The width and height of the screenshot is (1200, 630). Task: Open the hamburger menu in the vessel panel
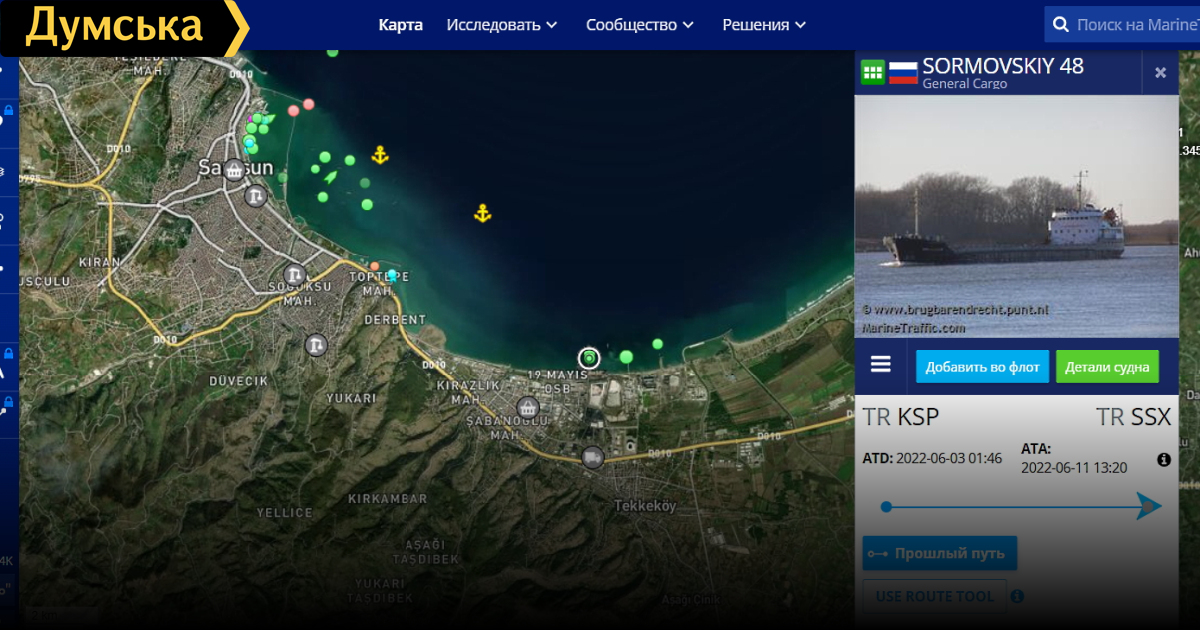881,365
